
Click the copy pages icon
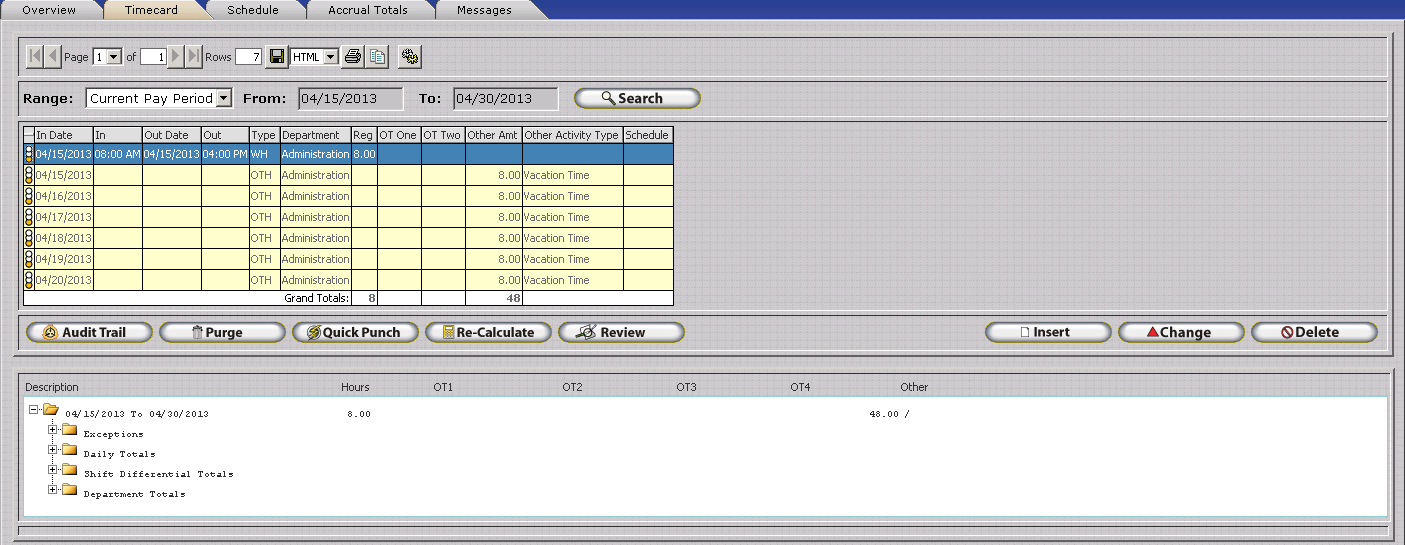[377, 57]
